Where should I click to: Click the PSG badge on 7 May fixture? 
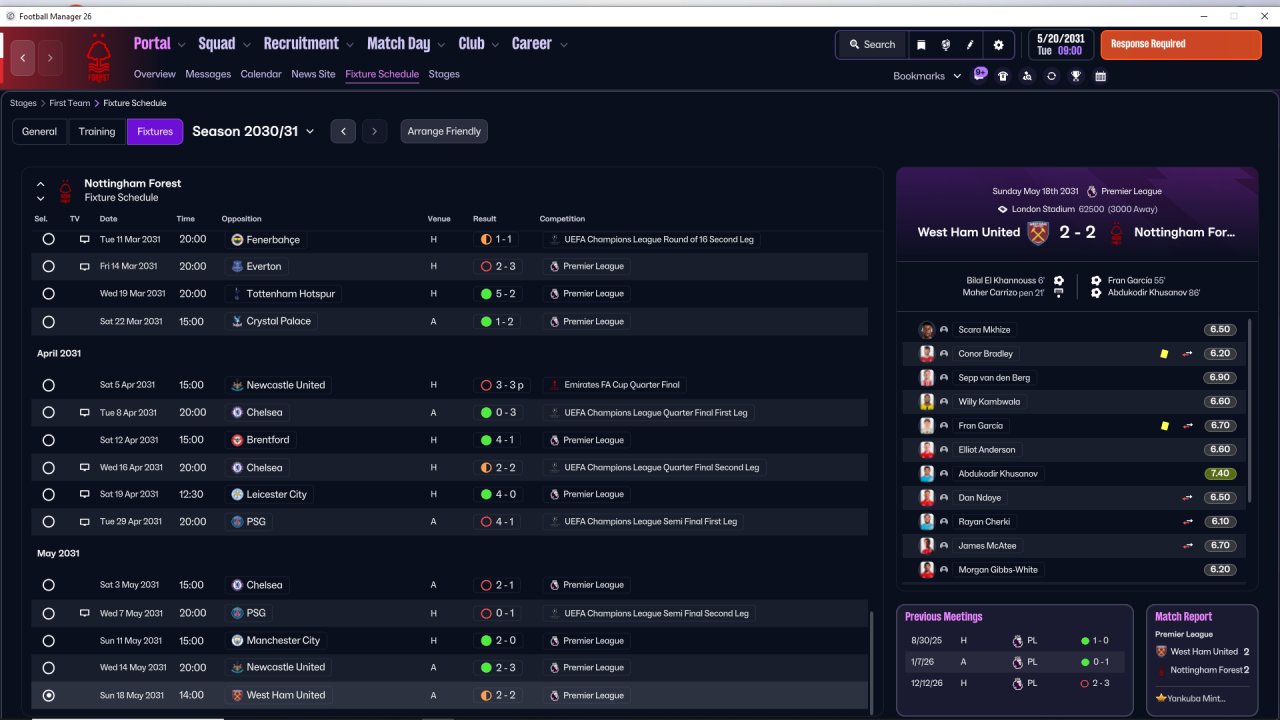(x=237, y=613)
